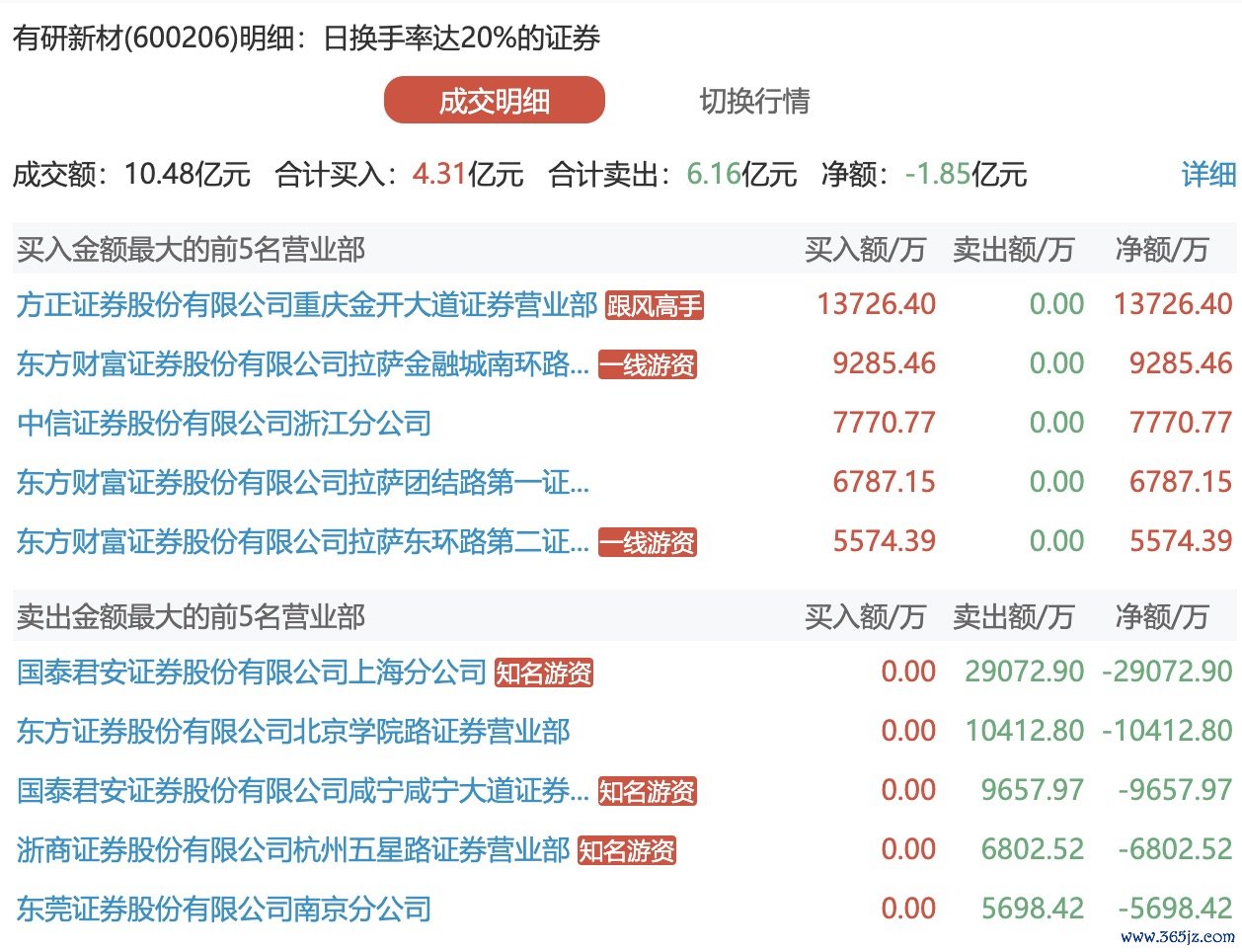Click net value -29072.90
The image size is (1242, 952).
point(1168,672)
